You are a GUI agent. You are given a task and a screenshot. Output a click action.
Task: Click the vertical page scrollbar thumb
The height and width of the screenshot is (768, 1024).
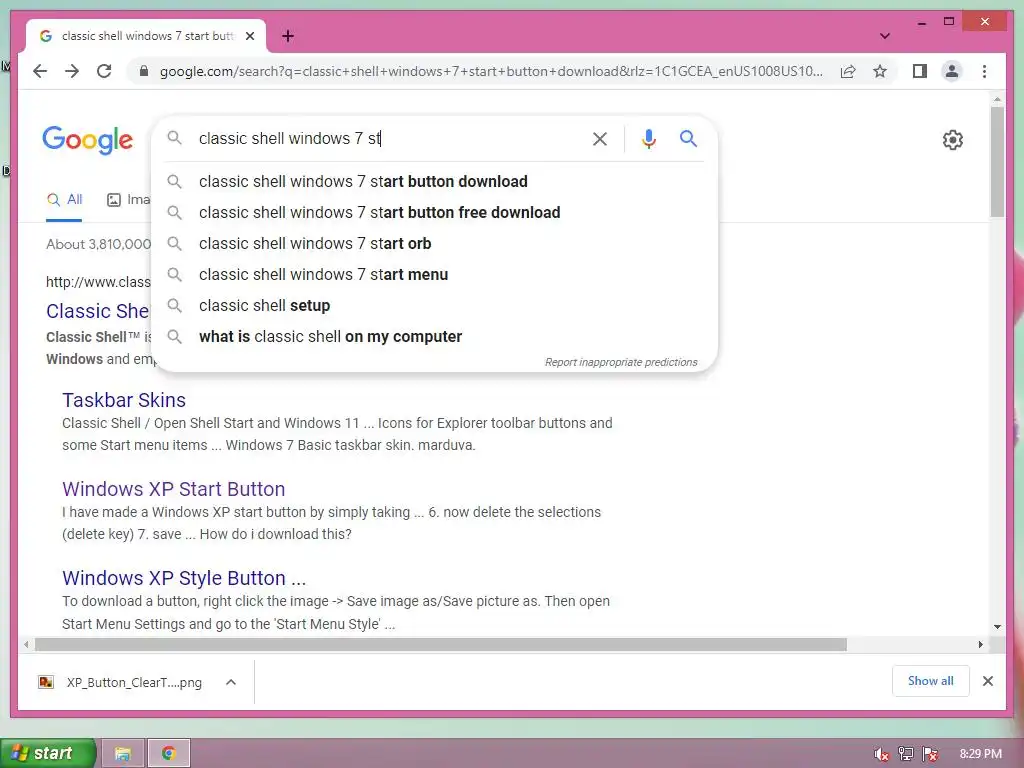(x=997, y=161)
